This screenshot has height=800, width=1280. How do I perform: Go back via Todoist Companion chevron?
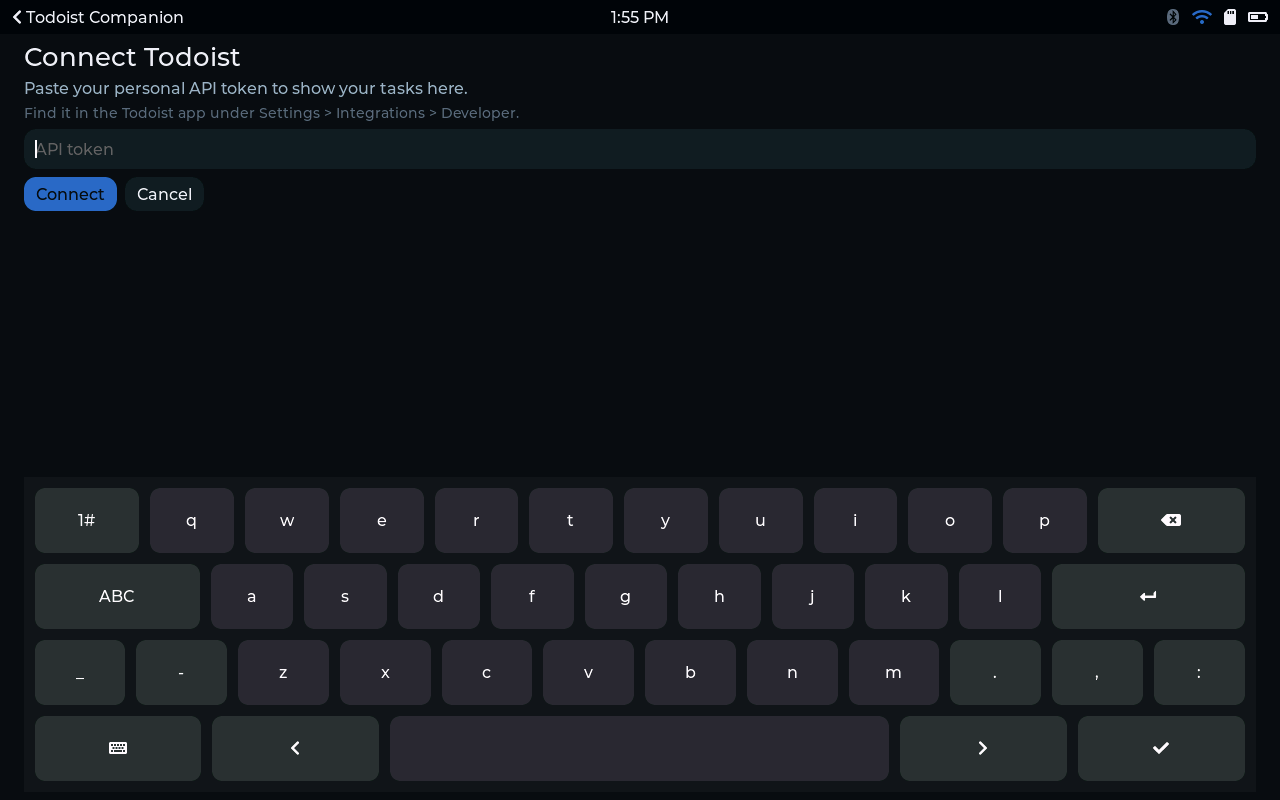click(x=17, y=17)
